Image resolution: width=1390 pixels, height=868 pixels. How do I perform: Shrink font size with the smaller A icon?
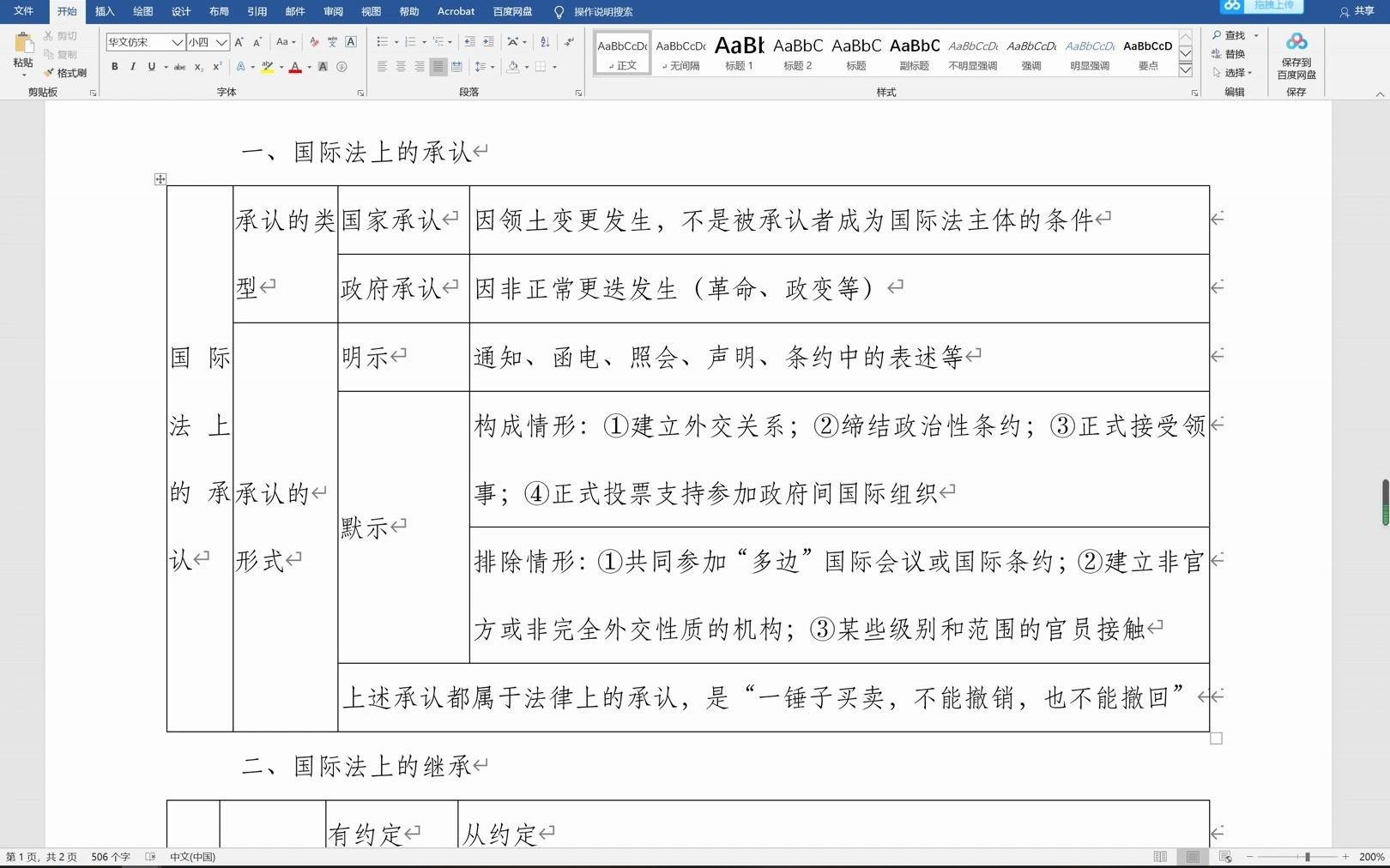(257, 42)
